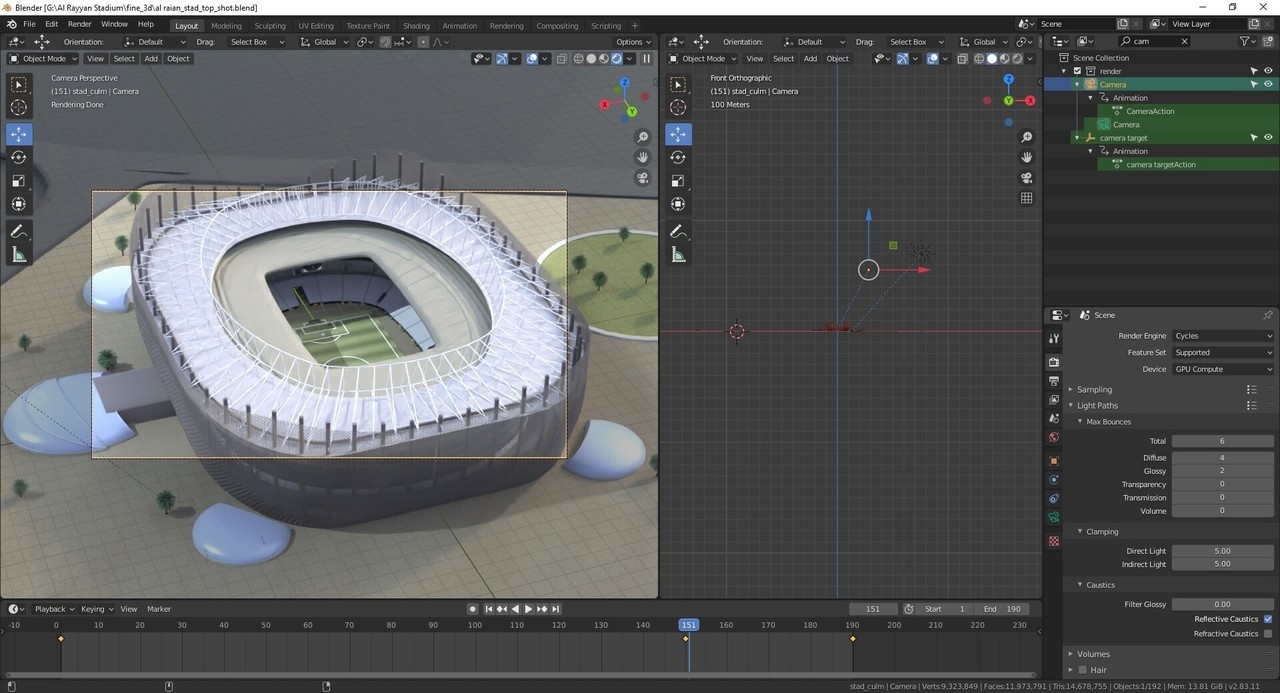Select the Transform tool in the left viewport
Screen dimensions: 1280x693
pos(19,204)
